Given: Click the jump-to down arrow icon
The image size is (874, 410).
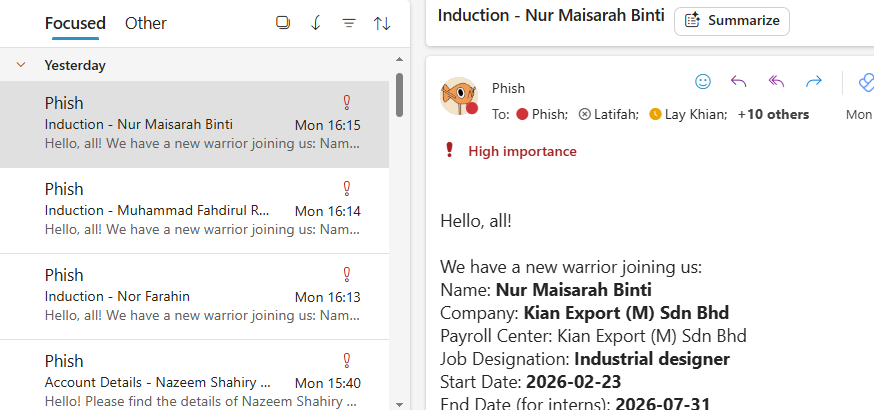Looking at the screenshot, I should [x=316, y=23].
